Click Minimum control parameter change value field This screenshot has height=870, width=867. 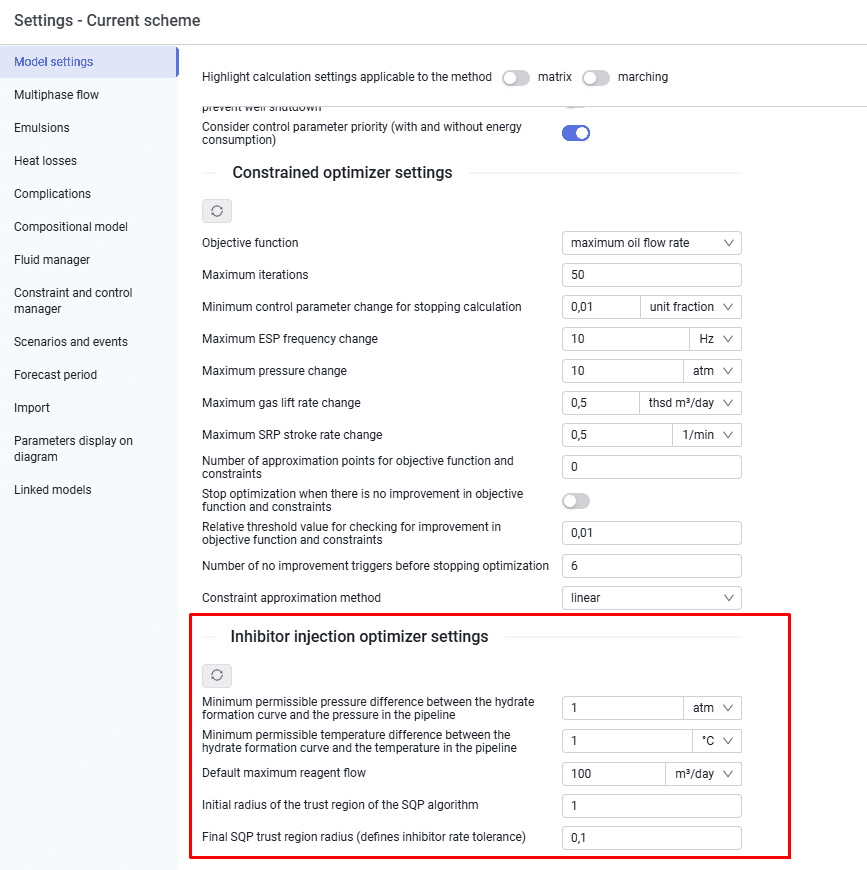(x=601, y=307)
